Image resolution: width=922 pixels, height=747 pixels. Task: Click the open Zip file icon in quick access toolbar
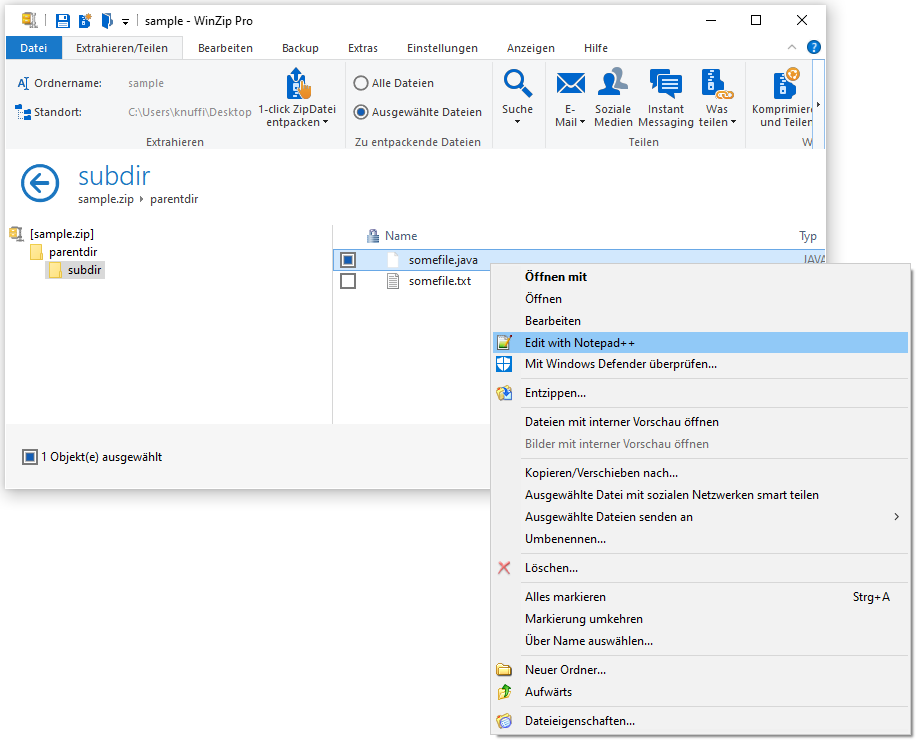click(106, 21)
